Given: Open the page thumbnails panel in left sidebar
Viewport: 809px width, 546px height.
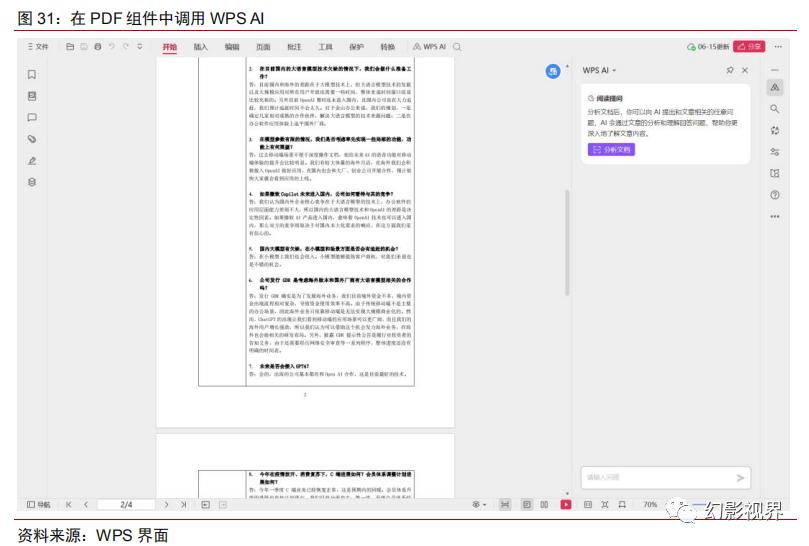Looking at the screenshot, I should pyautogui.click(x=32, y=96).
